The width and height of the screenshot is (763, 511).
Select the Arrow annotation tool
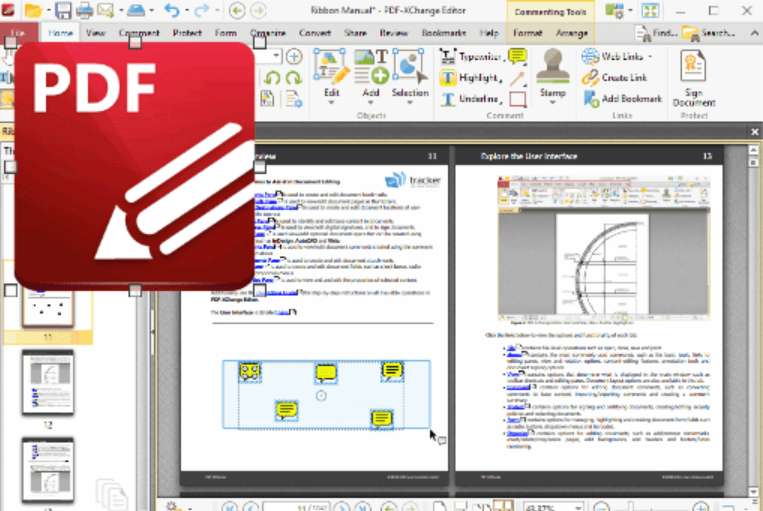(x=517, y=78)
